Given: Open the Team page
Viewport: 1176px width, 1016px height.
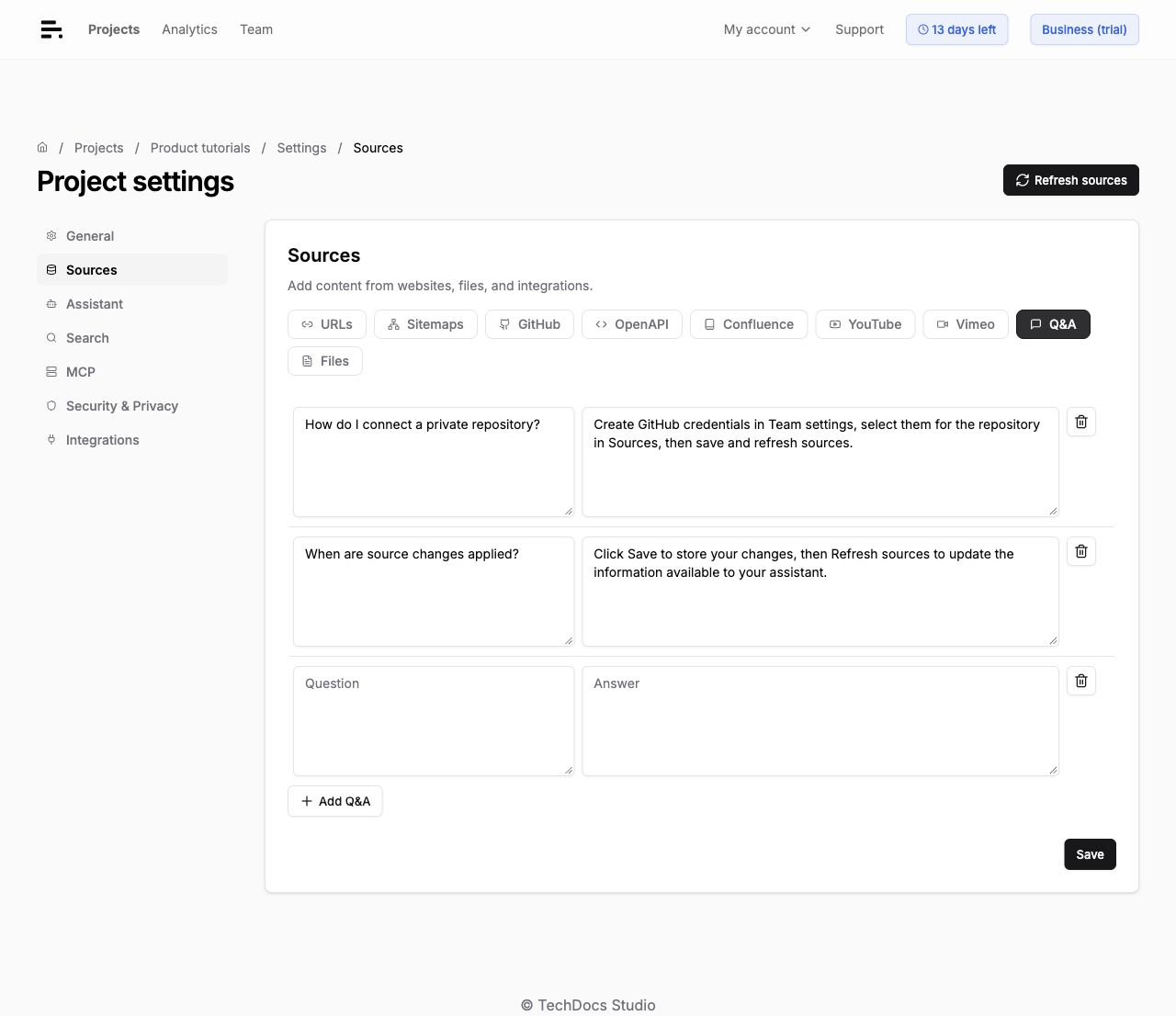Looking at the screenshot, I should (x=256, y=29).
